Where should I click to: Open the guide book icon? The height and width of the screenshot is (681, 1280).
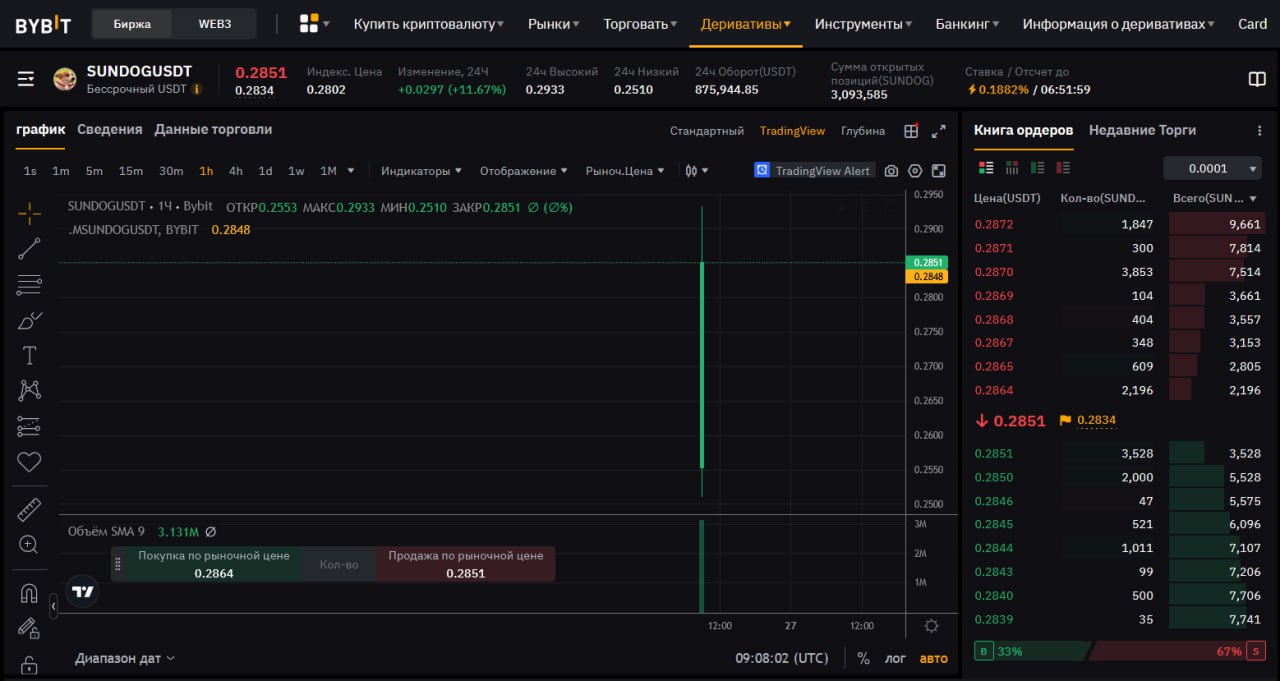1257,79
